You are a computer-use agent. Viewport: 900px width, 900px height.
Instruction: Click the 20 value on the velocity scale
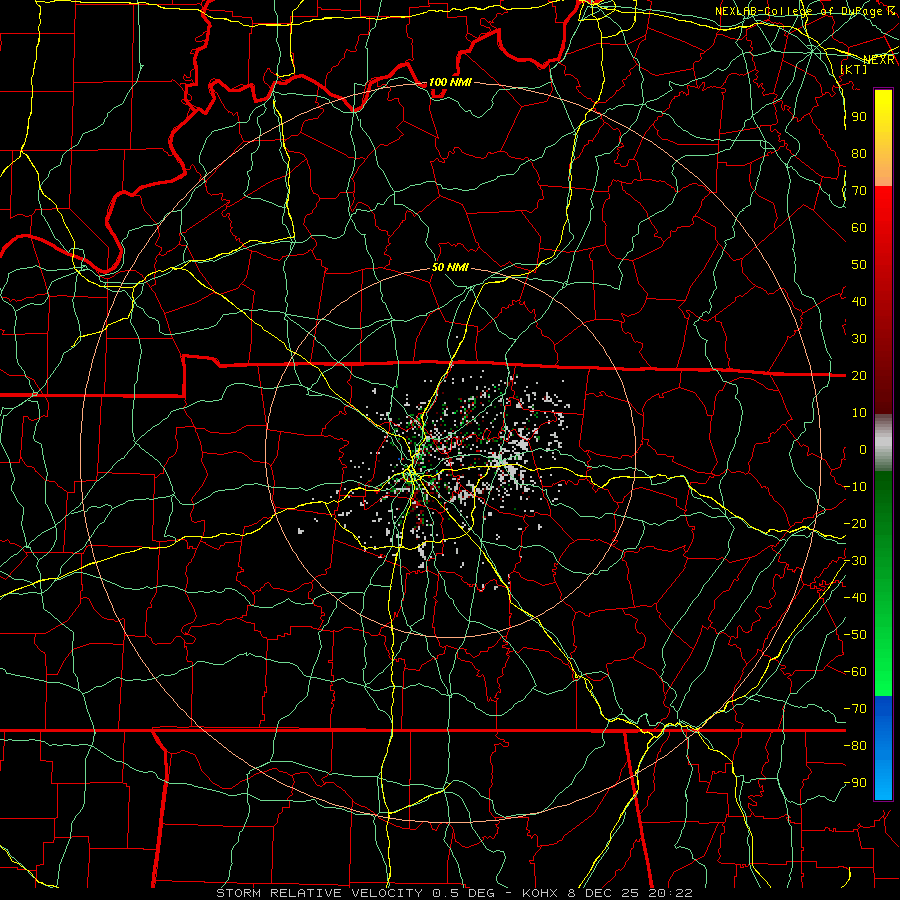coord(859,376)
